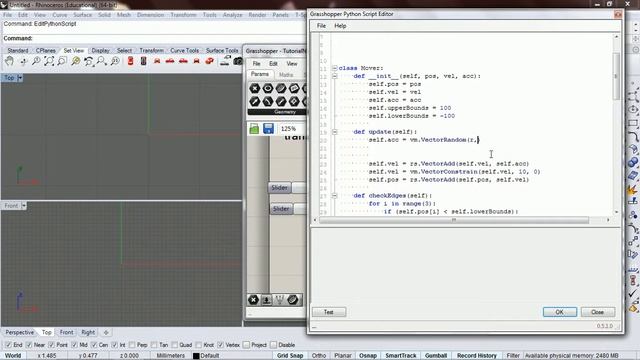Select the Pan hand tool in Rhino toolbar

point(9,62)
